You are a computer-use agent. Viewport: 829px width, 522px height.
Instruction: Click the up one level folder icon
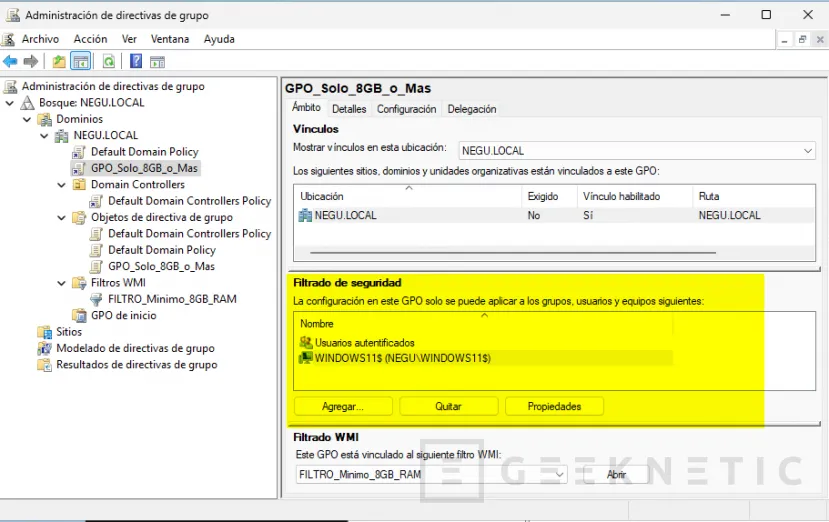59,61
